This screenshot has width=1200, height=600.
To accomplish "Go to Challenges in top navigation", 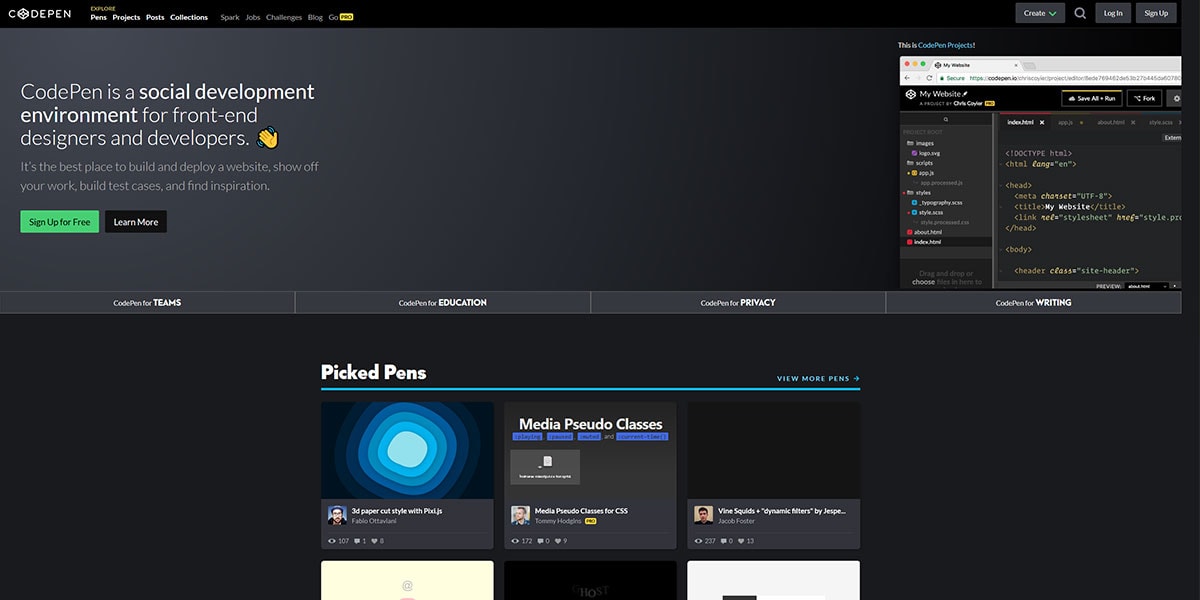I will pos(283,17).
